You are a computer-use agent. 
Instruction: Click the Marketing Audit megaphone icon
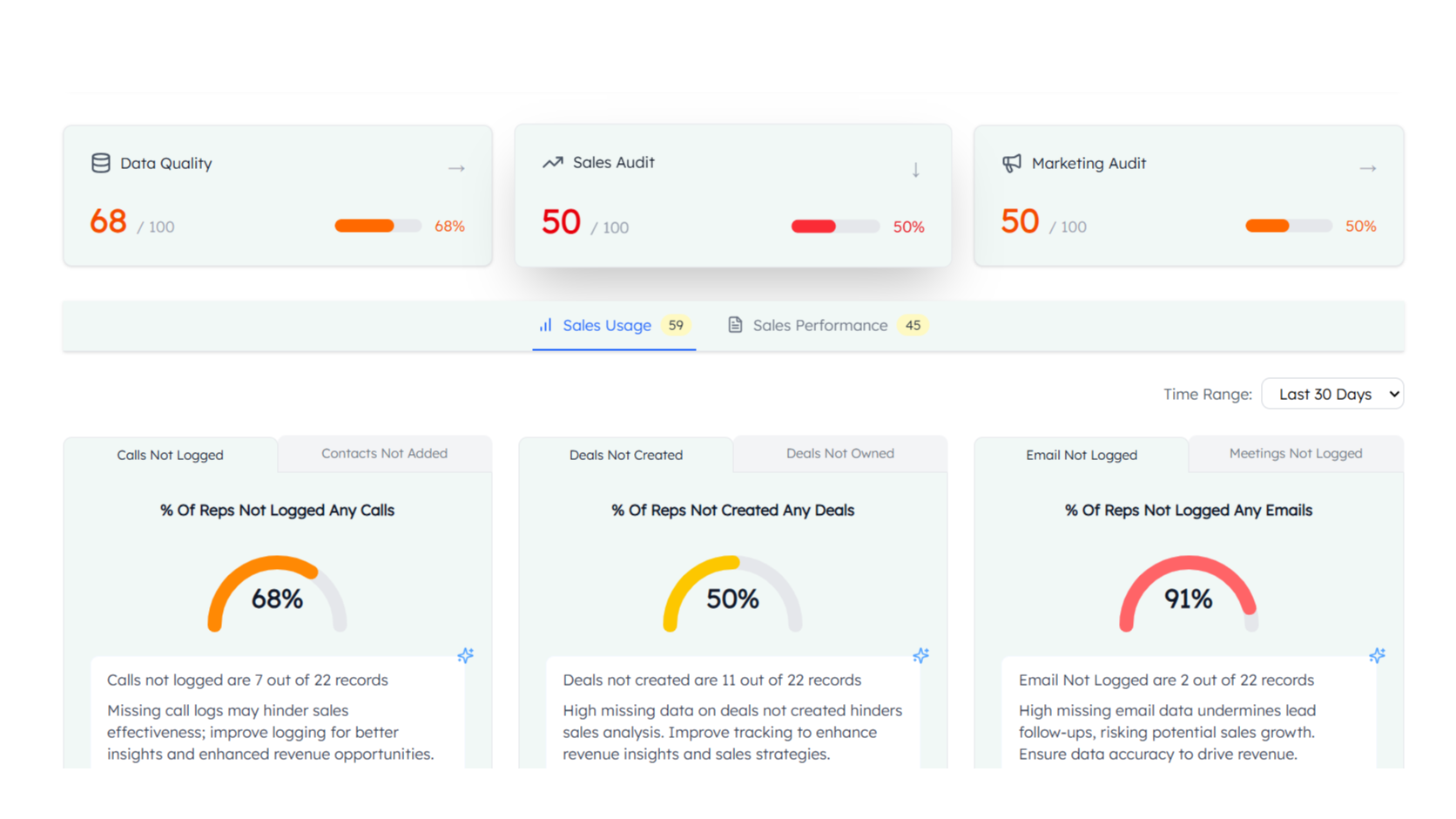click(1011, 163)
